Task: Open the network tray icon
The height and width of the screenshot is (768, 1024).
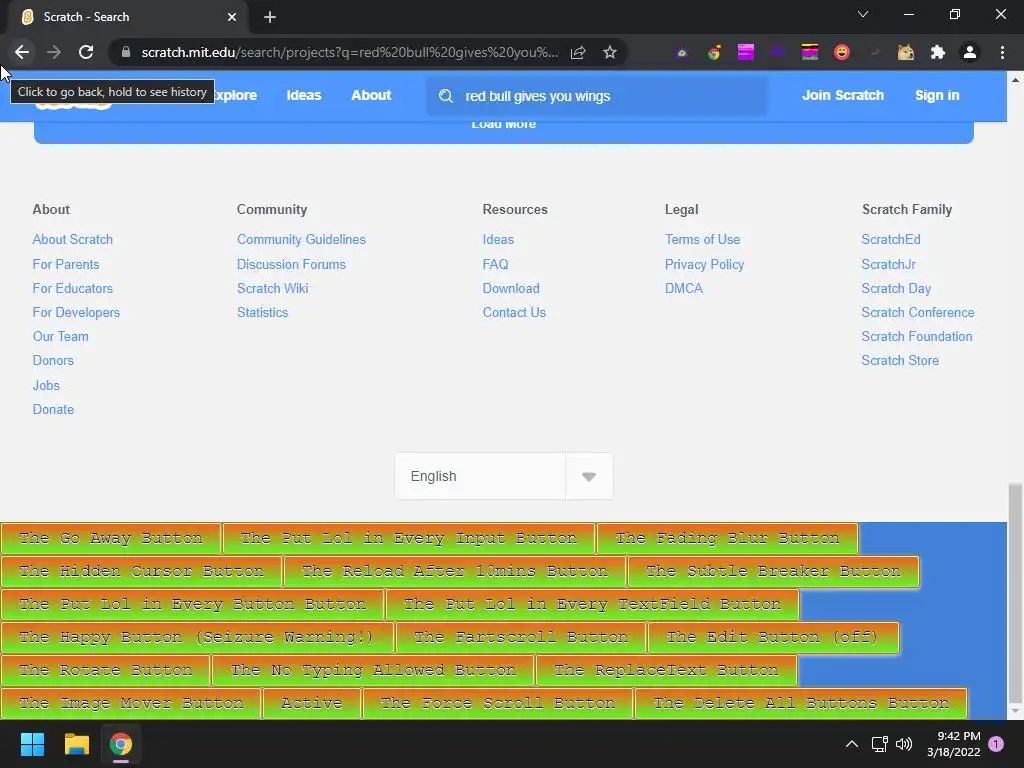Action: 879,744
